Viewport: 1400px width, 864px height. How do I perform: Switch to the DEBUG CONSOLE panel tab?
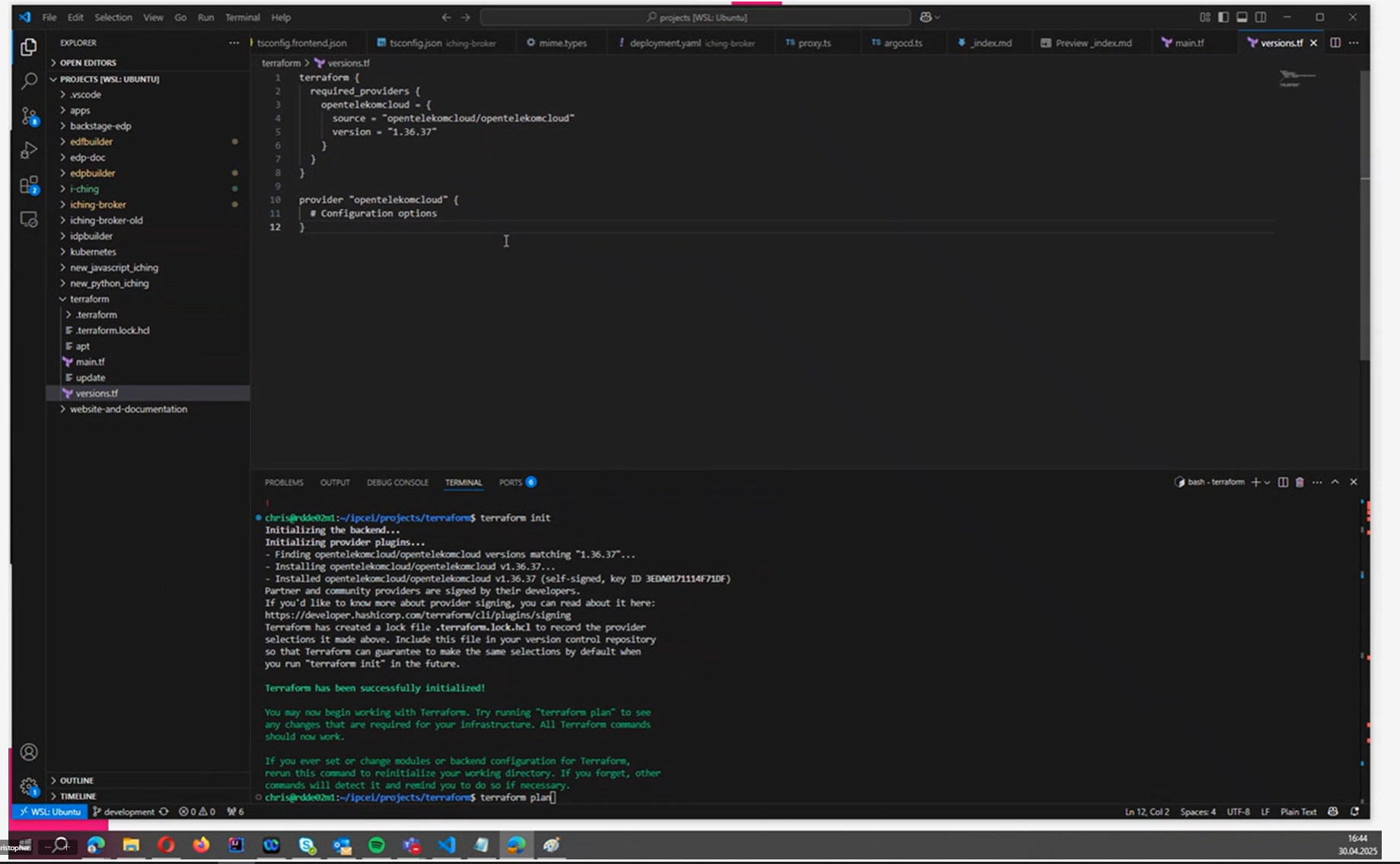(397, 482)
